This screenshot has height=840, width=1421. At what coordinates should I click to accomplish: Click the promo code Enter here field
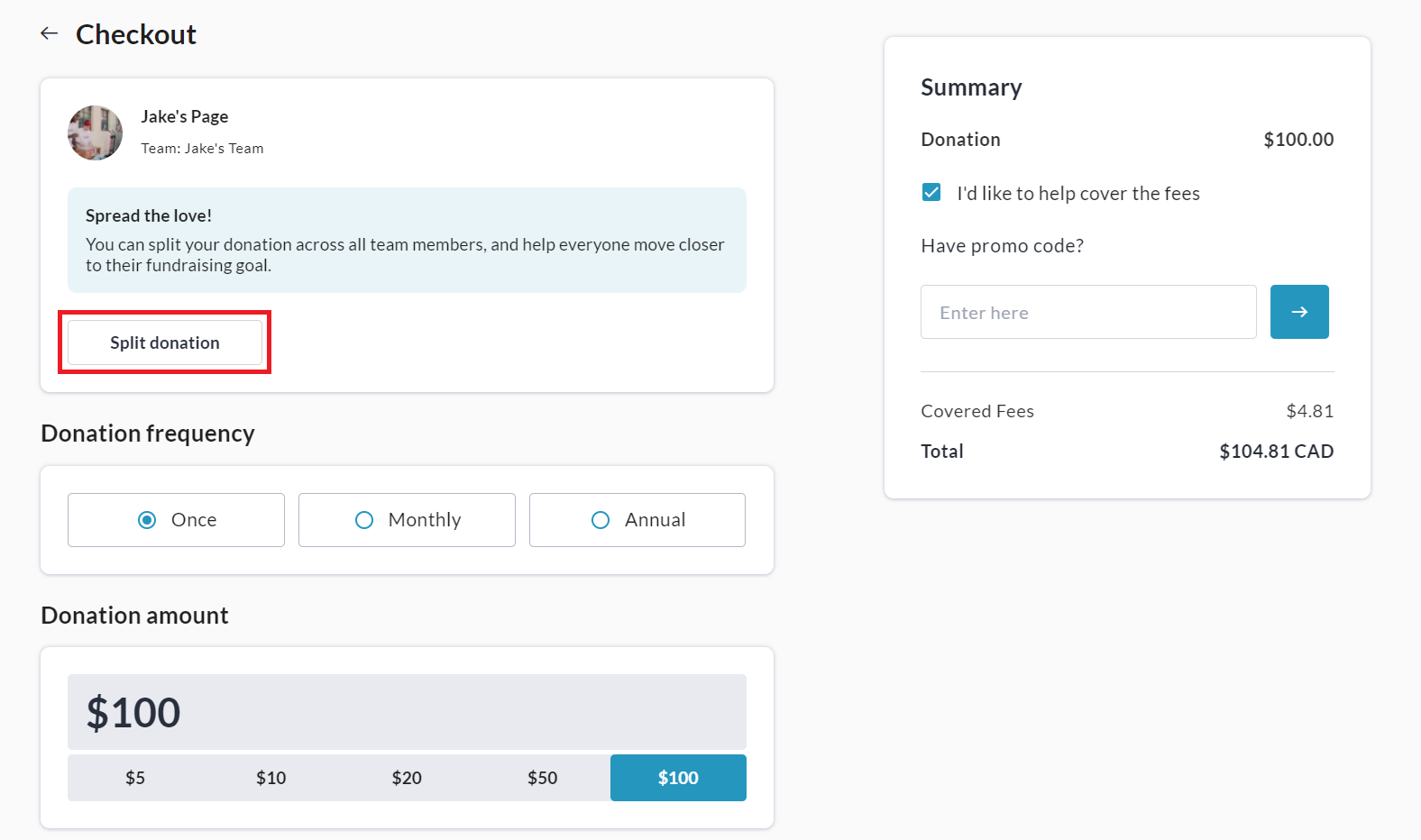1087,312
